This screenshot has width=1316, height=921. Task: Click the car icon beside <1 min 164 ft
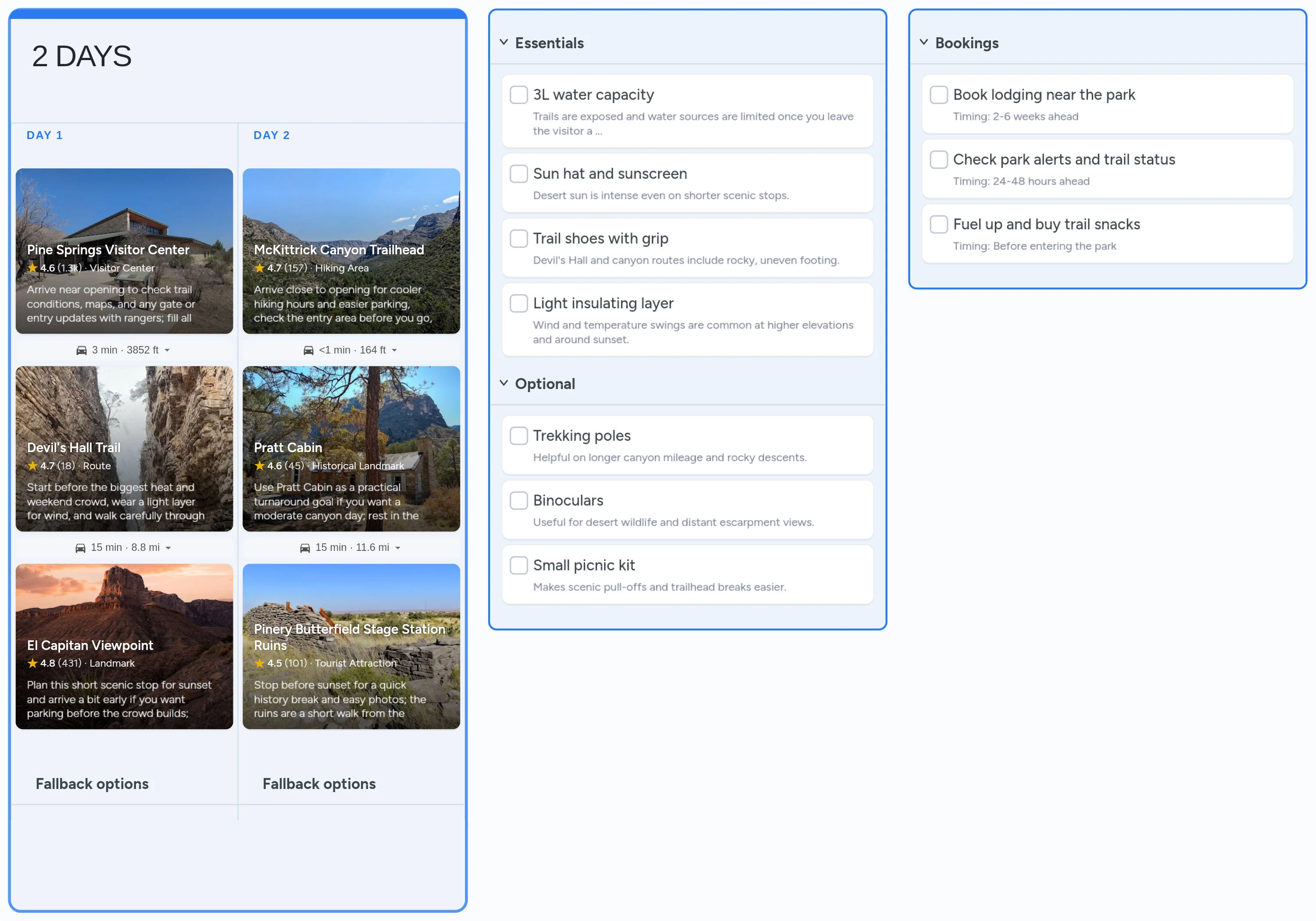tap(308, 350)
